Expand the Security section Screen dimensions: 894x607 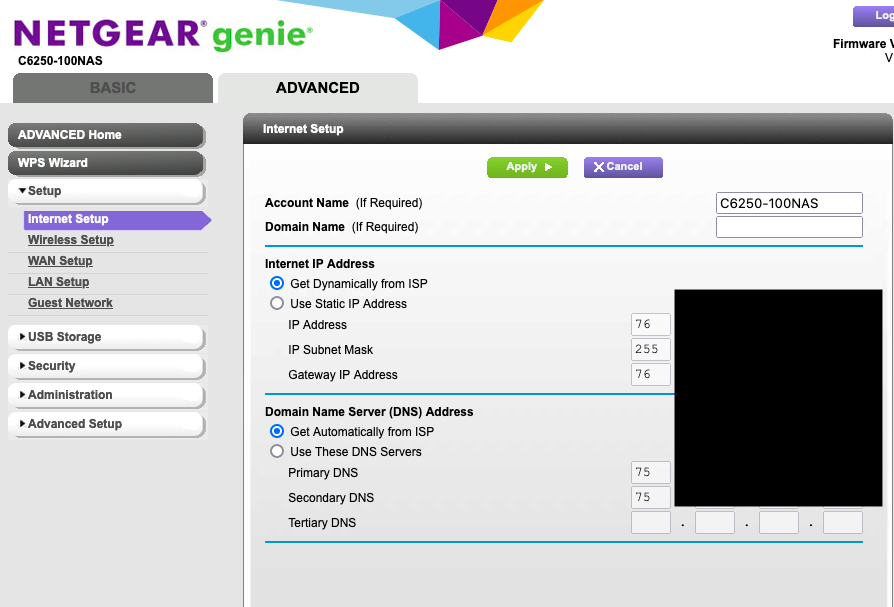(106, 366)
